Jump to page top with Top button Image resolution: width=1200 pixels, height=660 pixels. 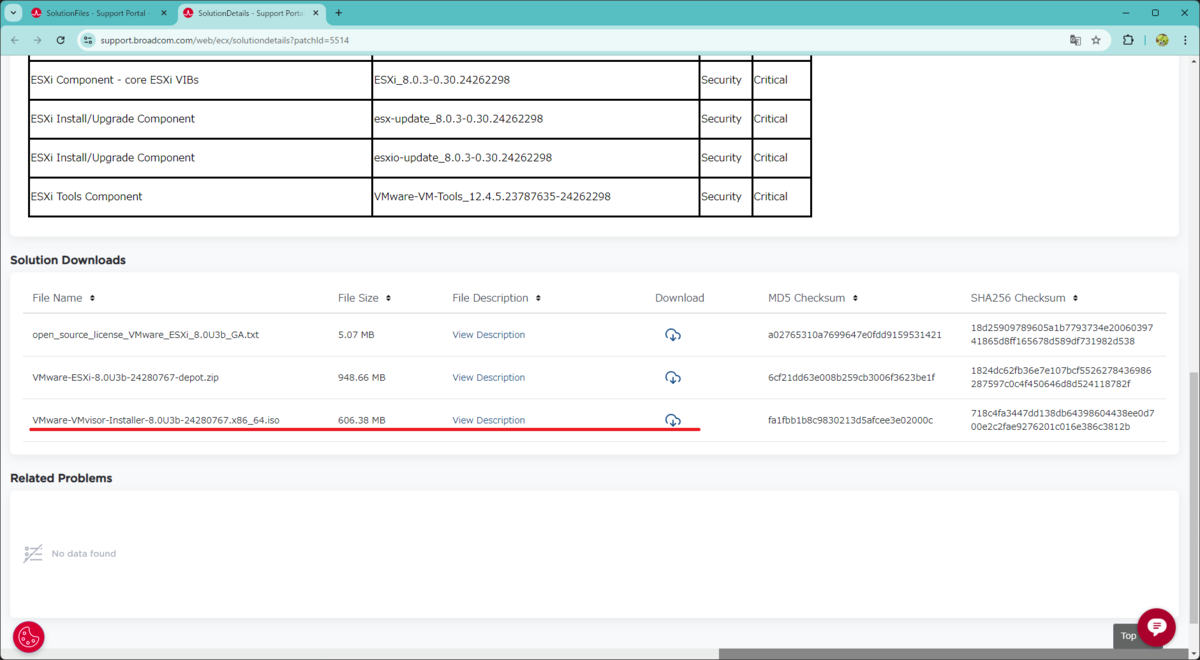tap(1127, 635)
